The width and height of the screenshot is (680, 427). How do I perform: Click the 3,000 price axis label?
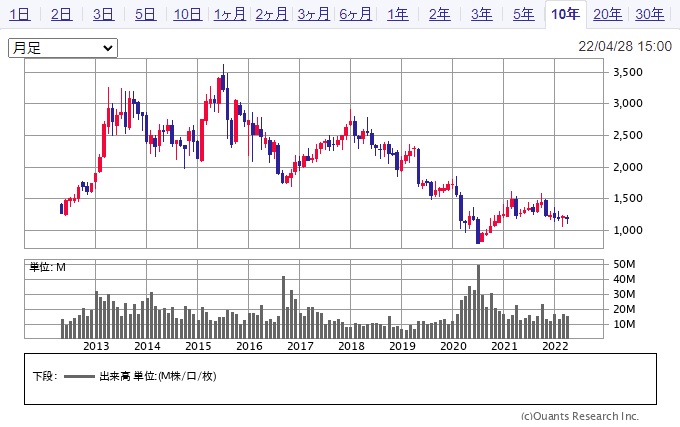click(628, 103)
